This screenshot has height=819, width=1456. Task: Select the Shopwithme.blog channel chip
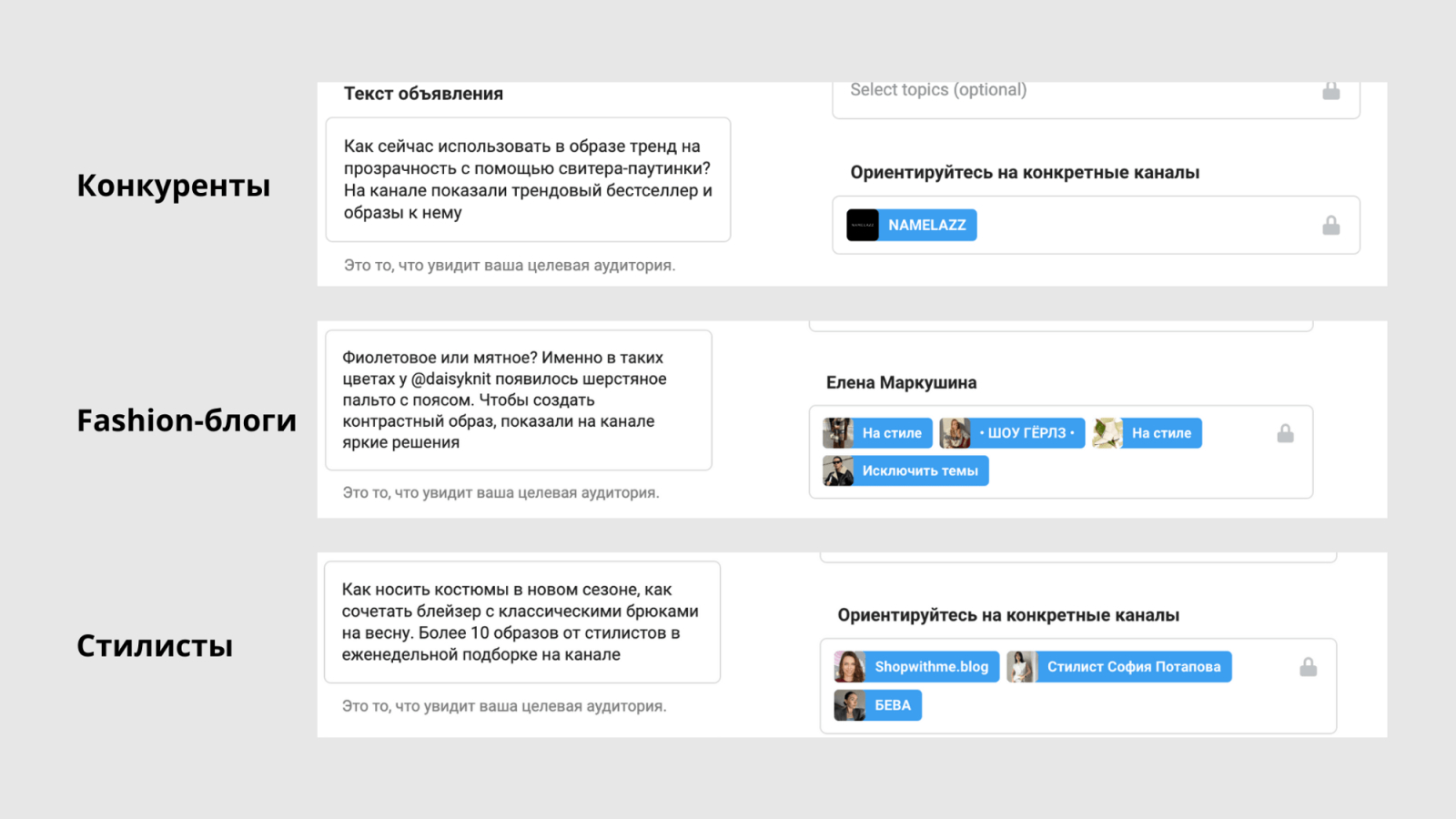point(931,667)
